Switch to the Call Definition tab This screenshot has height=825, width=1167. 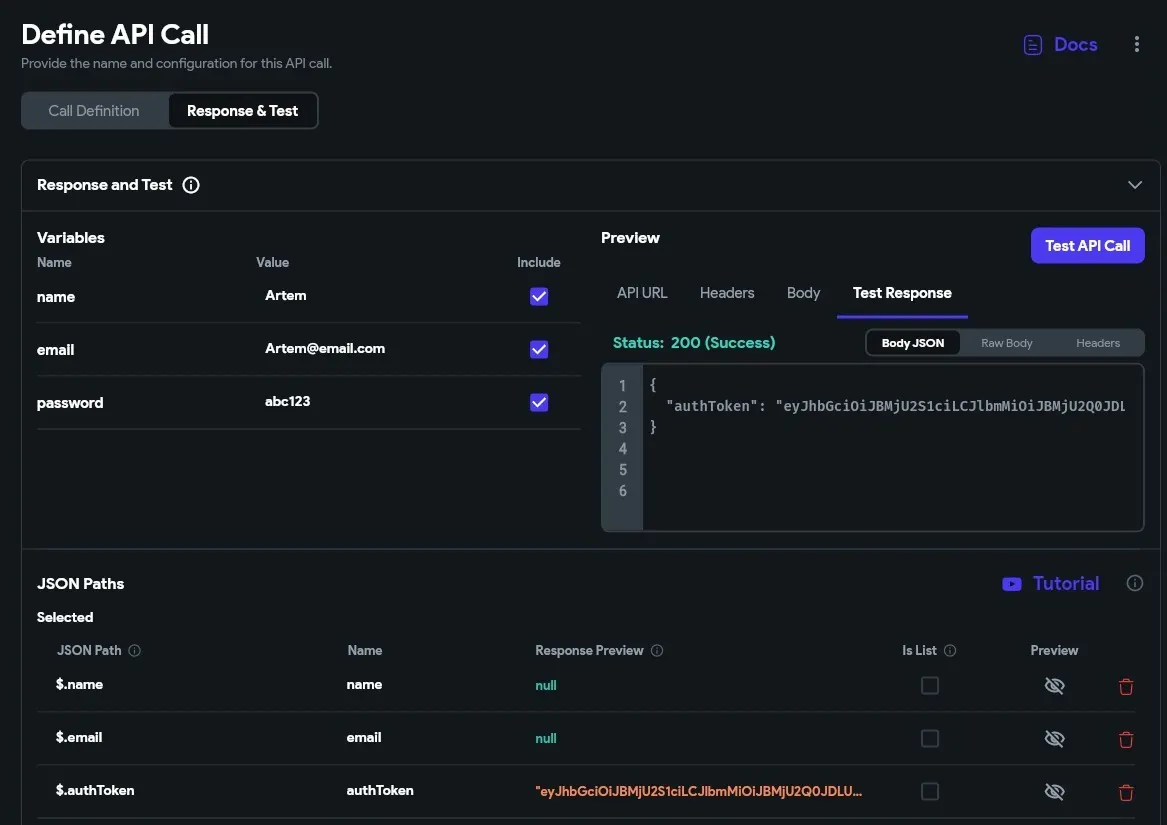pyautogui.click(x=94, y=111)
